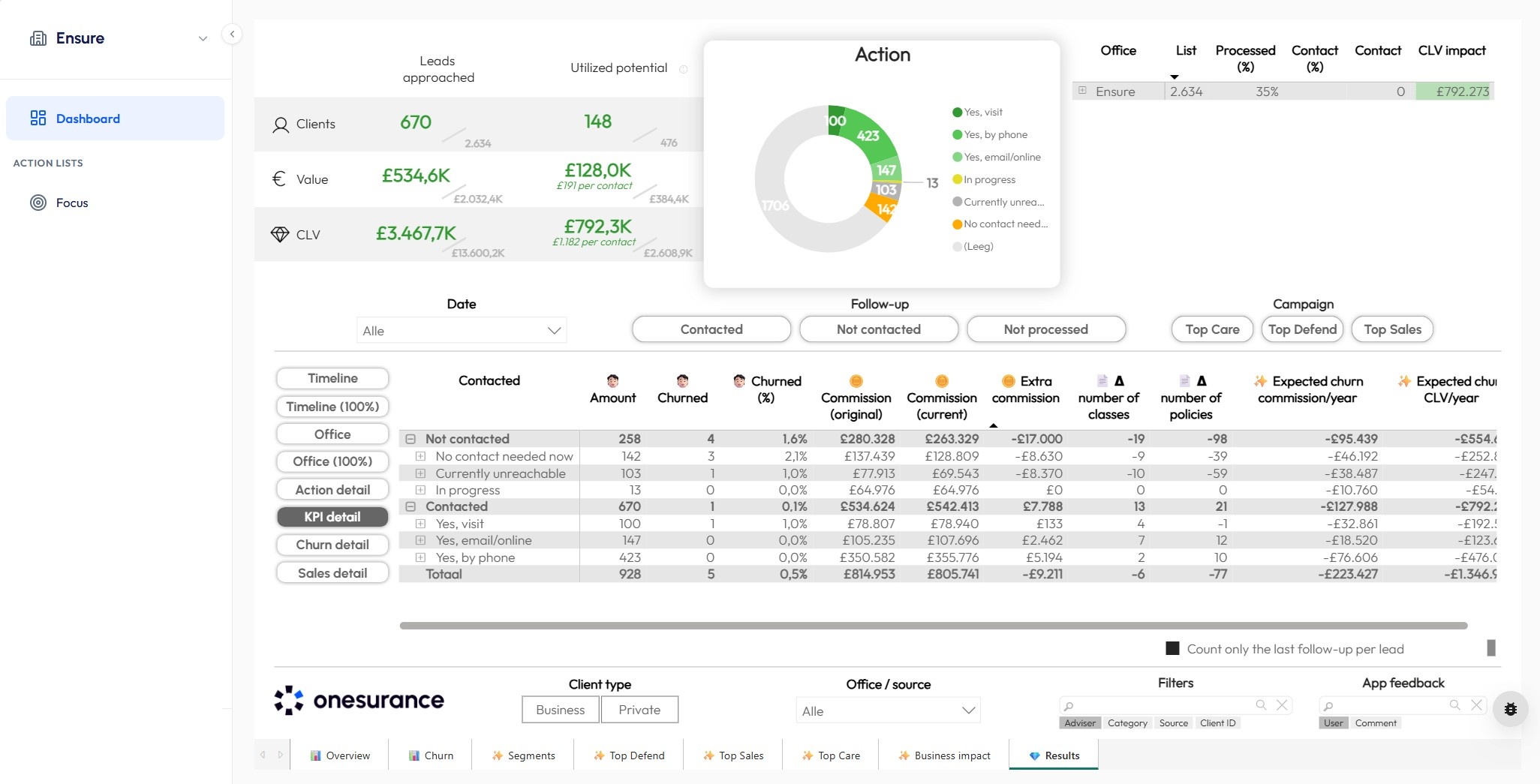This screenshot has width=1540, height=784.
Task: Click the CLV diamond icon
Action: pyautogui.click(x=280, y=234)
